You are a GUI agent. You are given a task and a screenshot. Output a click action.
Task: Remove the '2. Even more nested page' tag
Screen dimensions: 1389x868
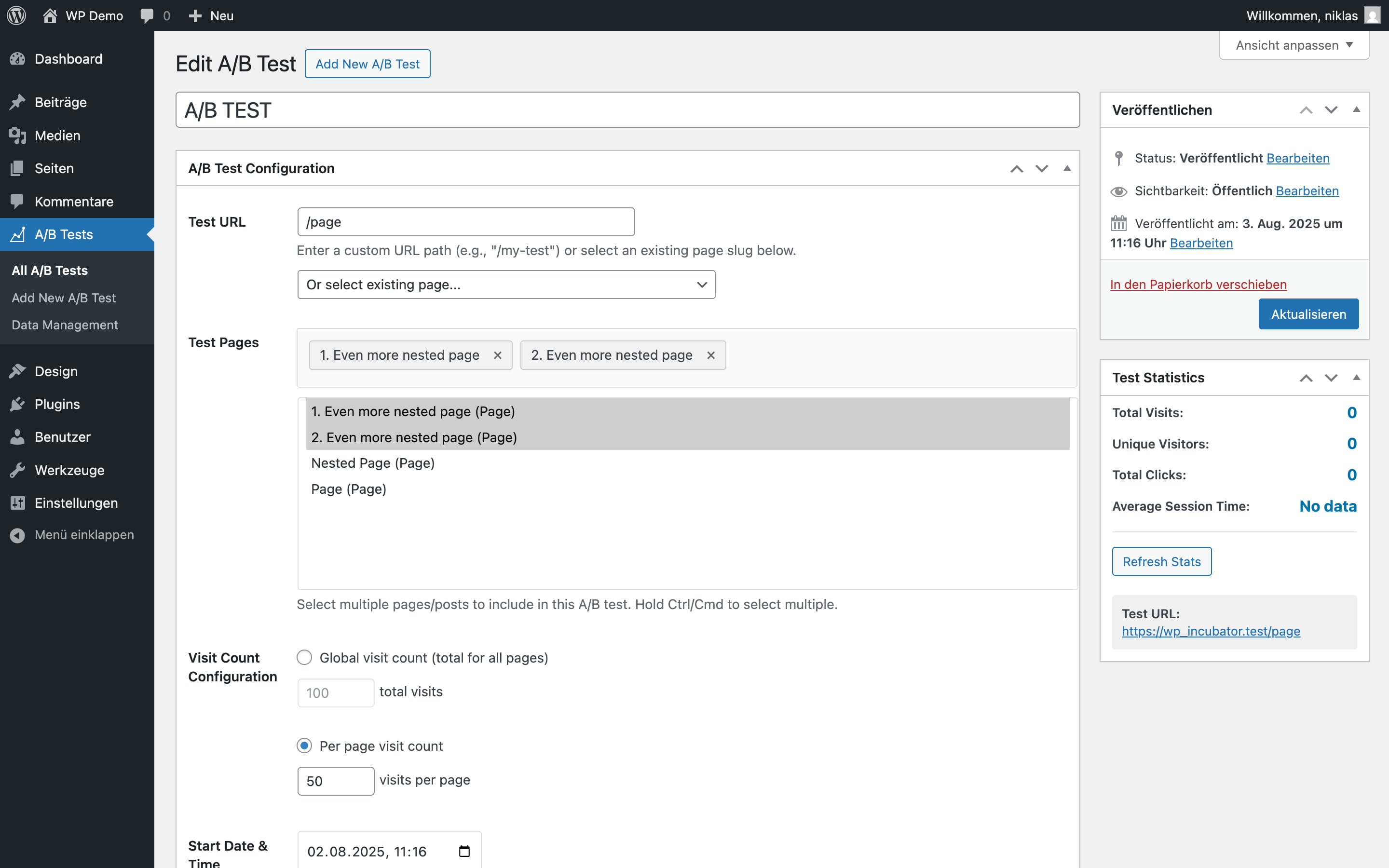[710, 355]
